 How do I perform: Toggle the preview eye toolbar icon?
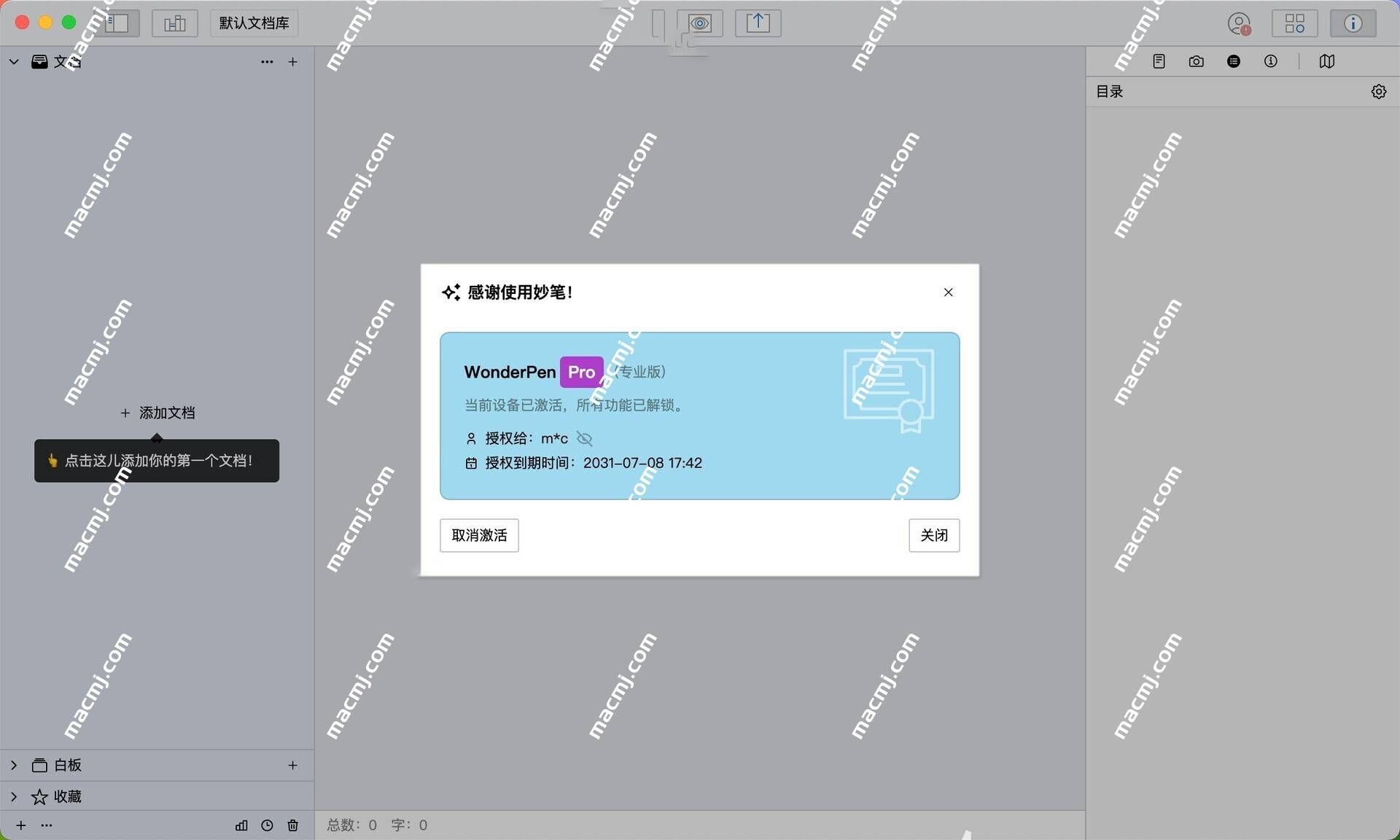click(700, 23)
